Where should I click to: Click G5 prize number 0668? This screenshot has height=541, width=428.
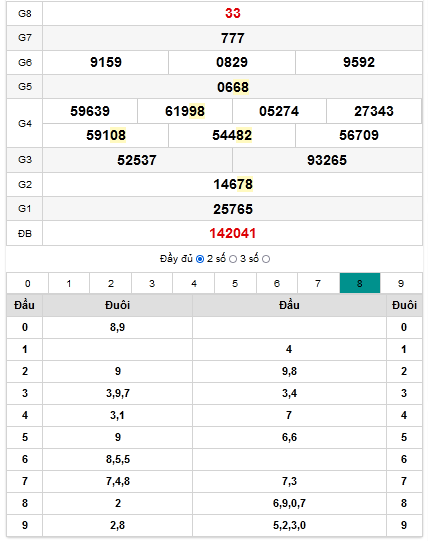click(x=233, y=87)
